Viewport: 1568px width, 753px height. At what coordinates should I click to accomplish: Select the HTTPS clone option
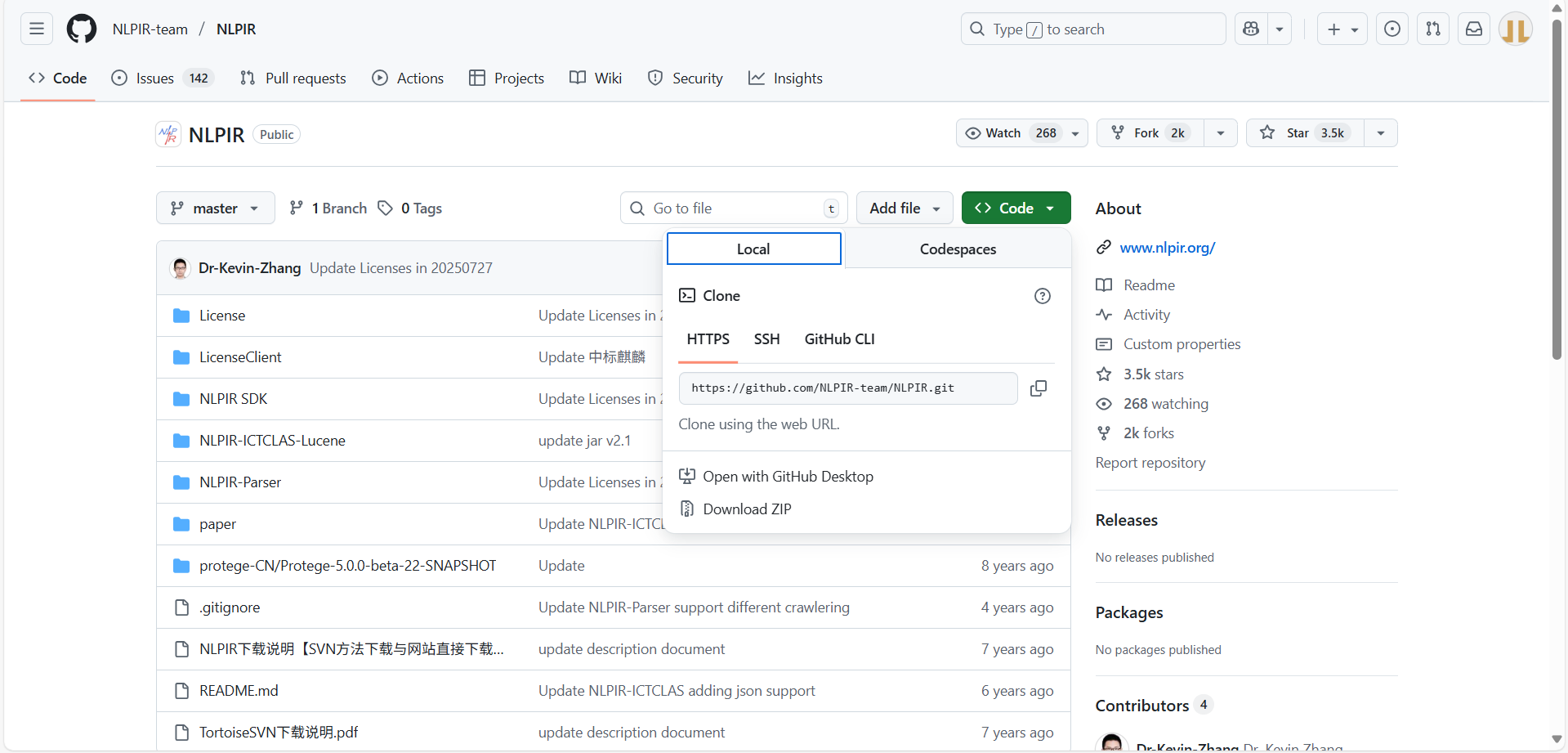708,339
